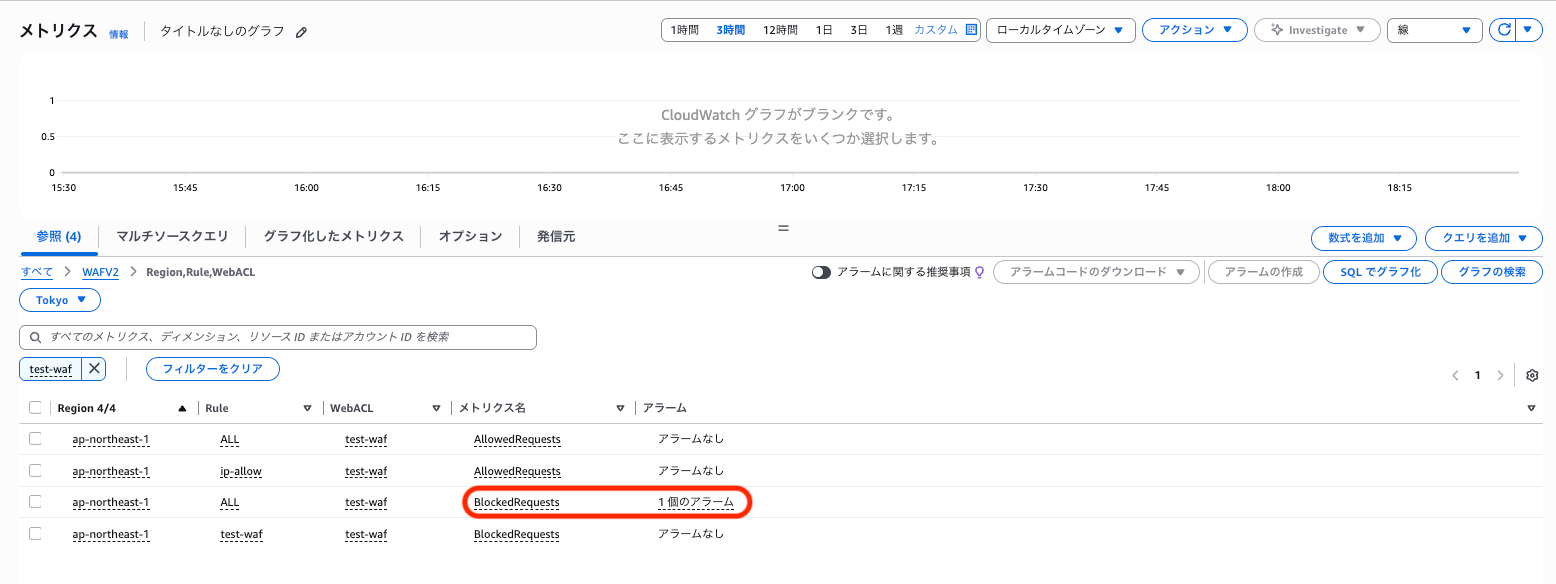
Task: Click test-waf in the Rule column
Action: 241,534
